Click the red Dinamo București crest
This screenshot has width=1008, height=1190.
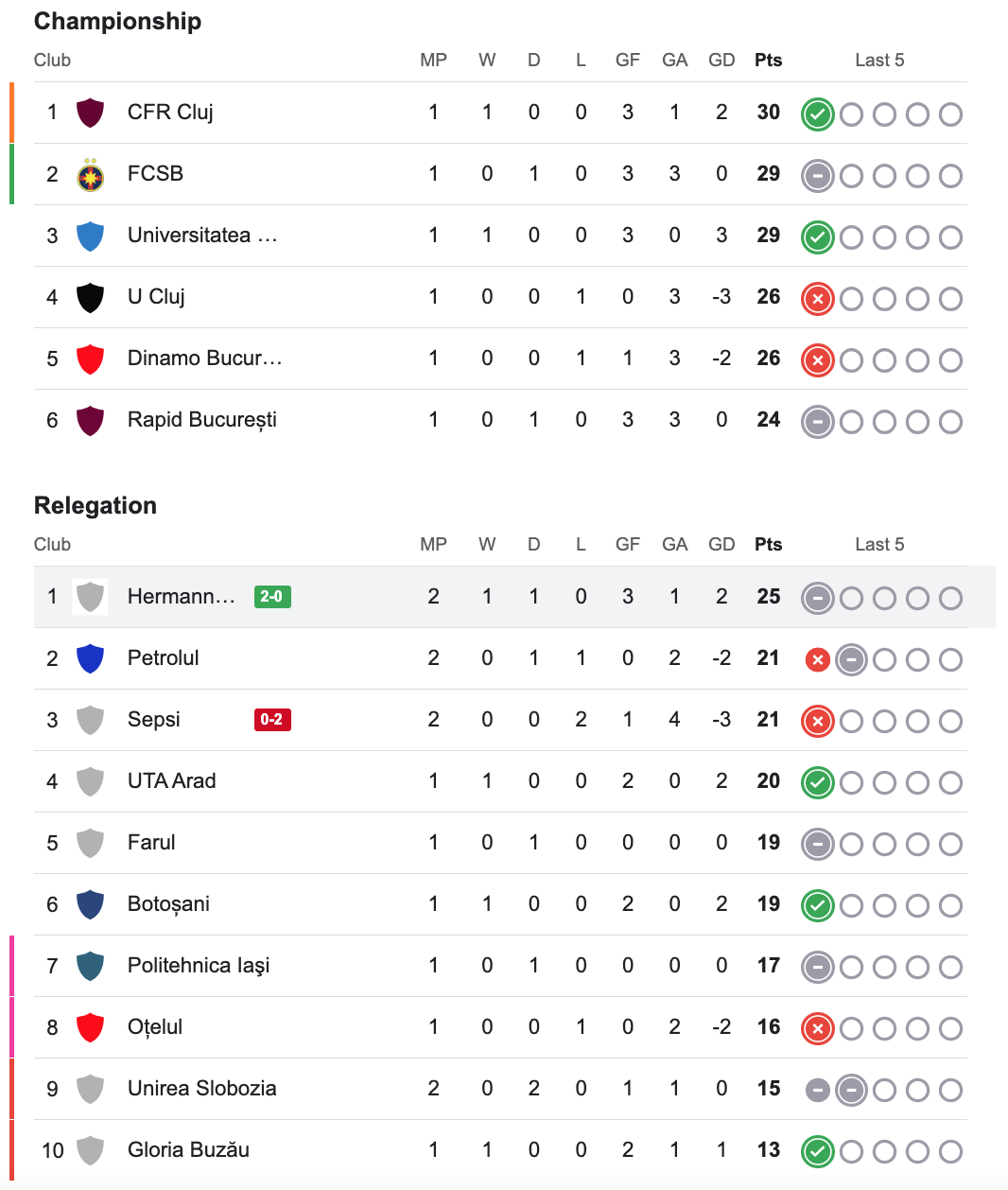[90, 359]
